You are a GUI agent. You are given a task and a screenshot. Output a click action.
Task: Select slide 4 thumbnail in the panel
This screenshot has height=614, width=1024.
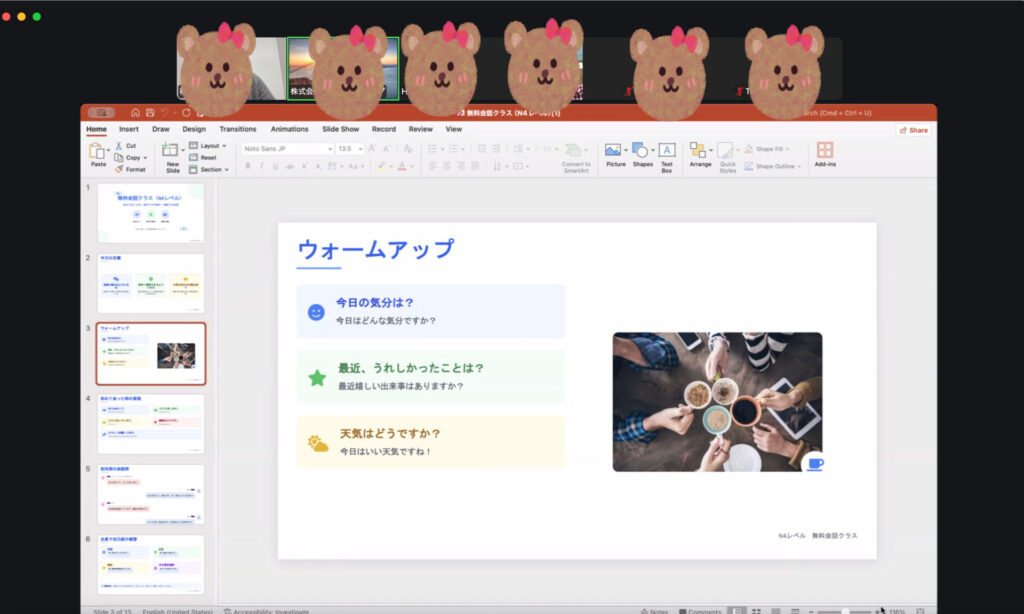(x=151, y=424)
